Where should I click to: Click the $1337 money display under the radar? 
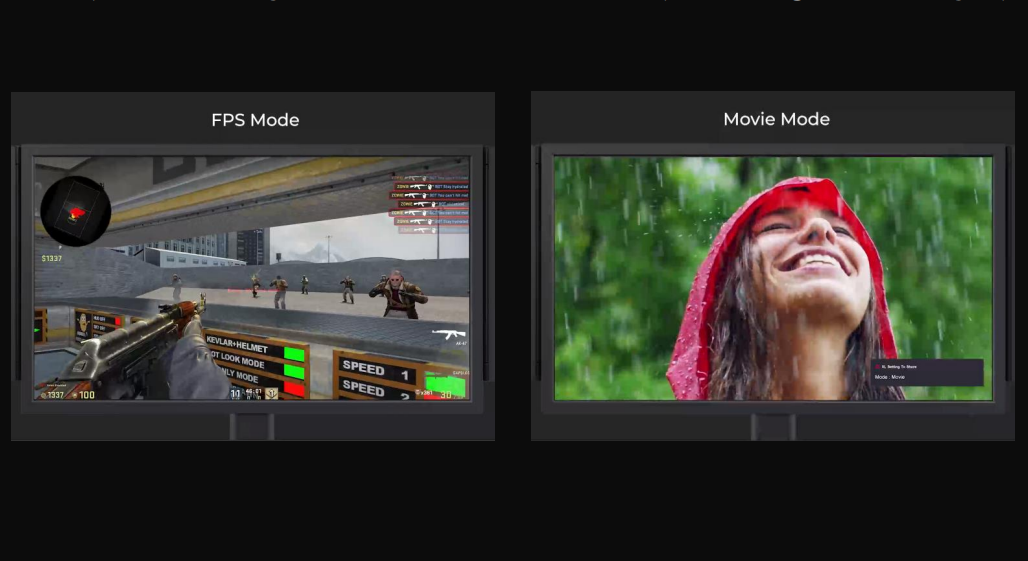[52, 258]
